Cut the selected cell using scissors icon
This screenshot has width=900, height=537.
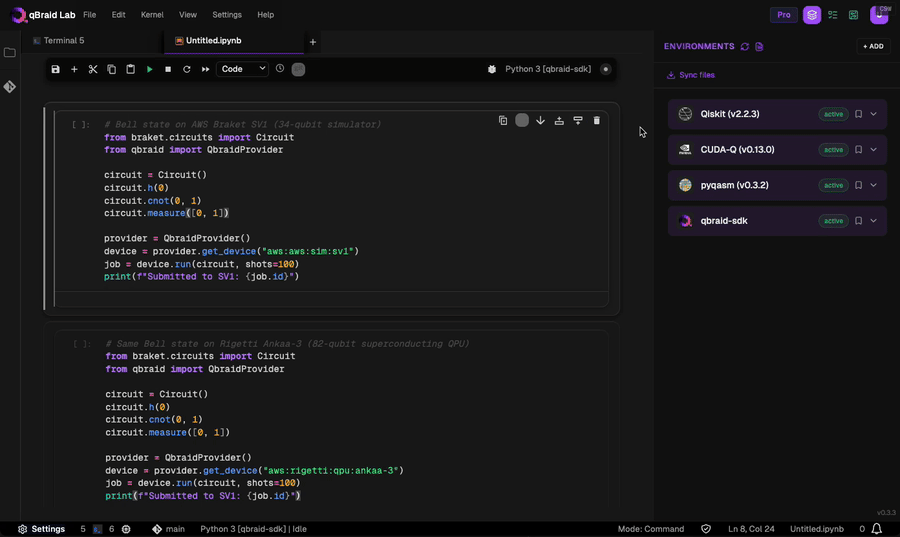(93, 69)
